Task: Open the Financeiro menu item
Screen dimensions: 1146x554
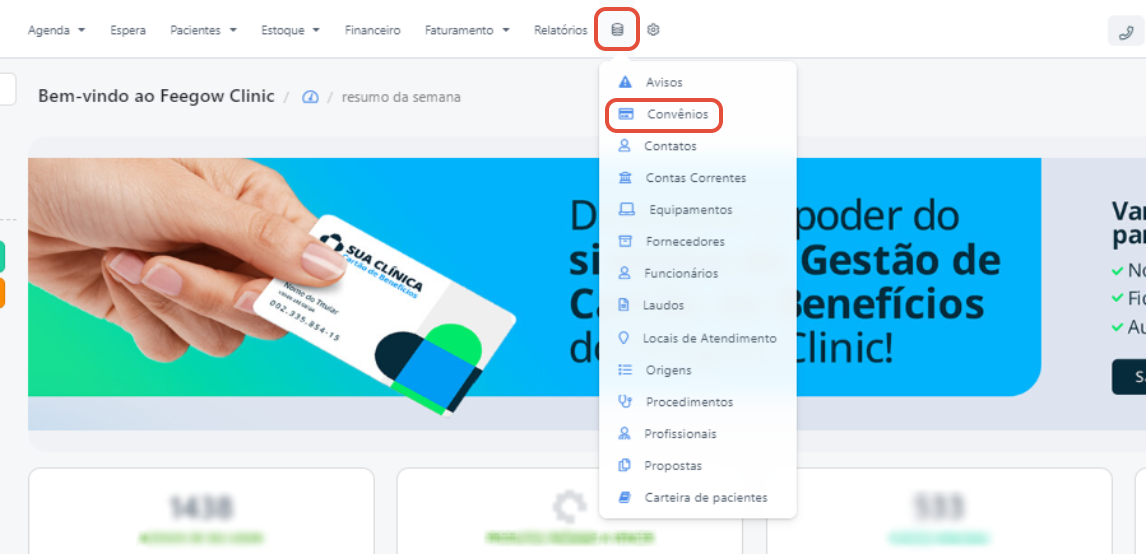Action: click(373, 30)
